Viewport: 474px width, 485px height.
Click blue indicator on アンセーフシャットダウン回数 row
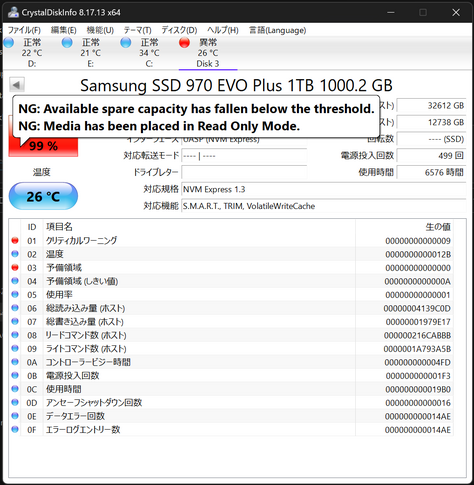tap(15, 402)
